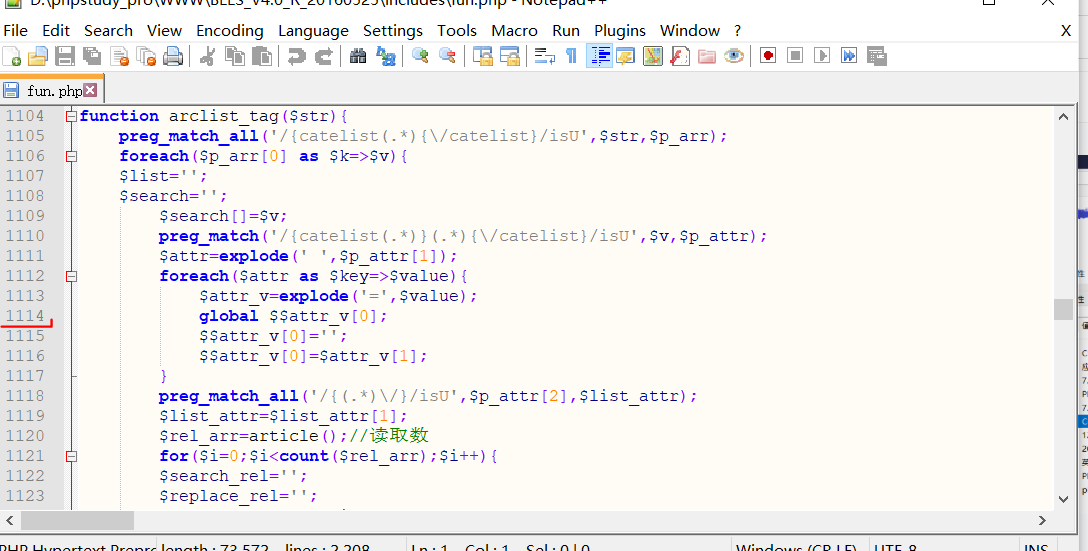Click the vertical scrollbar down arrow
Screen dimensions: 1088x551
click(1063, 499)
